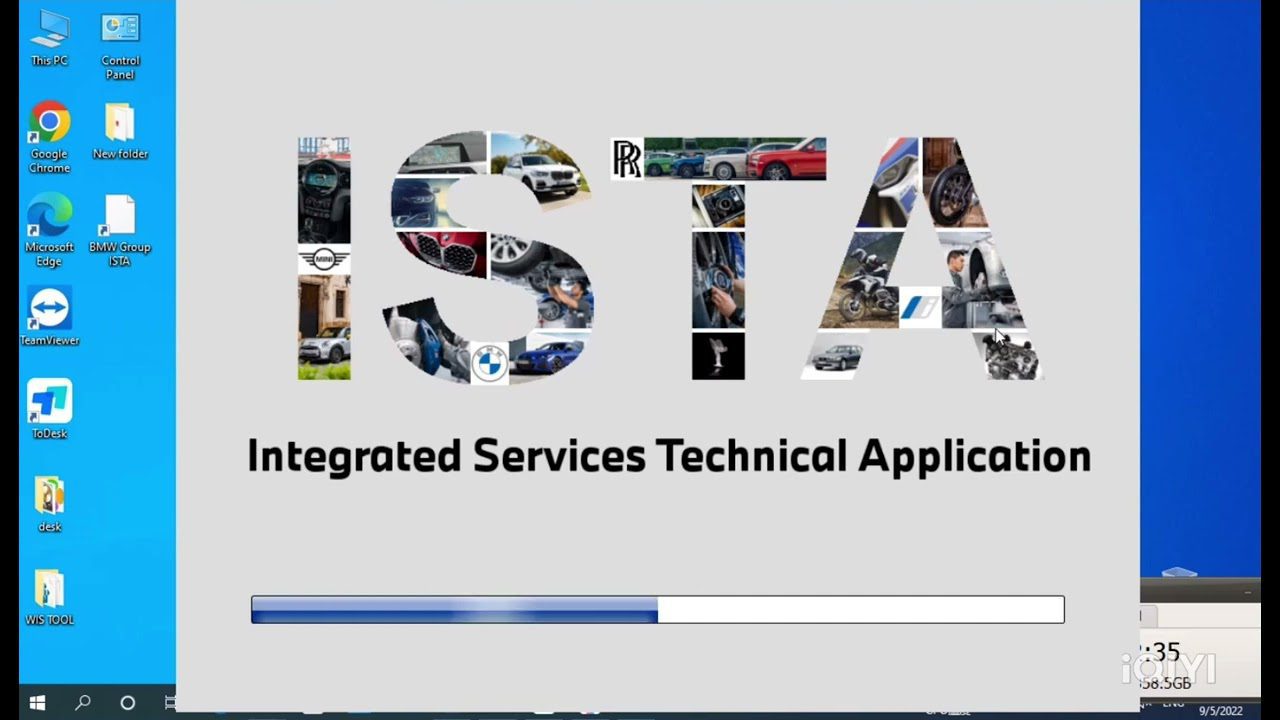Open the ToDesk application icon
Screen dimensions: 1280x720
(49, 409)
